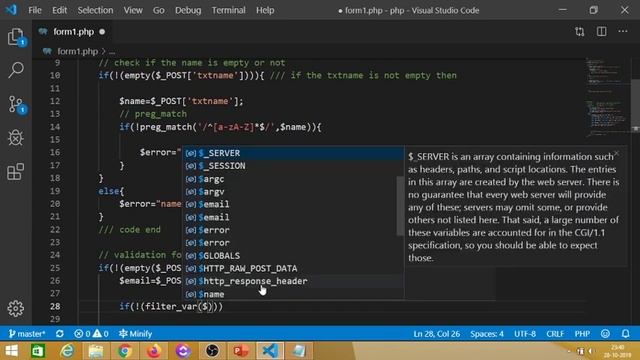The image size is (640, 360).
Task: Select $_SESSION suggestion
Action: [293, 166]
